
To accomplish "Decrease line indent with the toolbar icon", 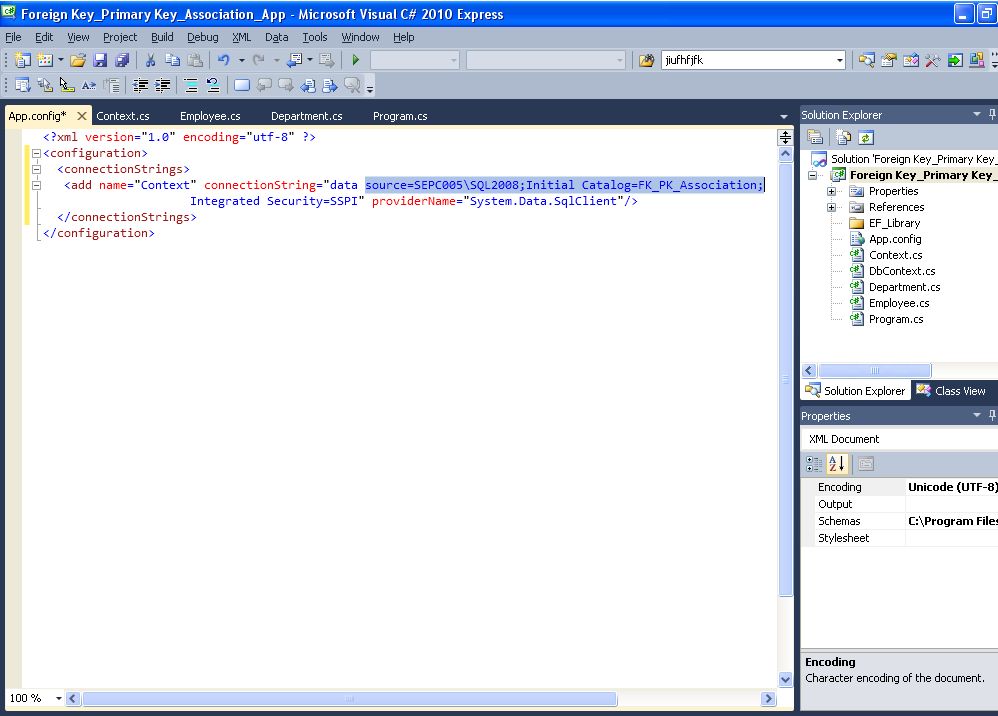I will point(140,85).
